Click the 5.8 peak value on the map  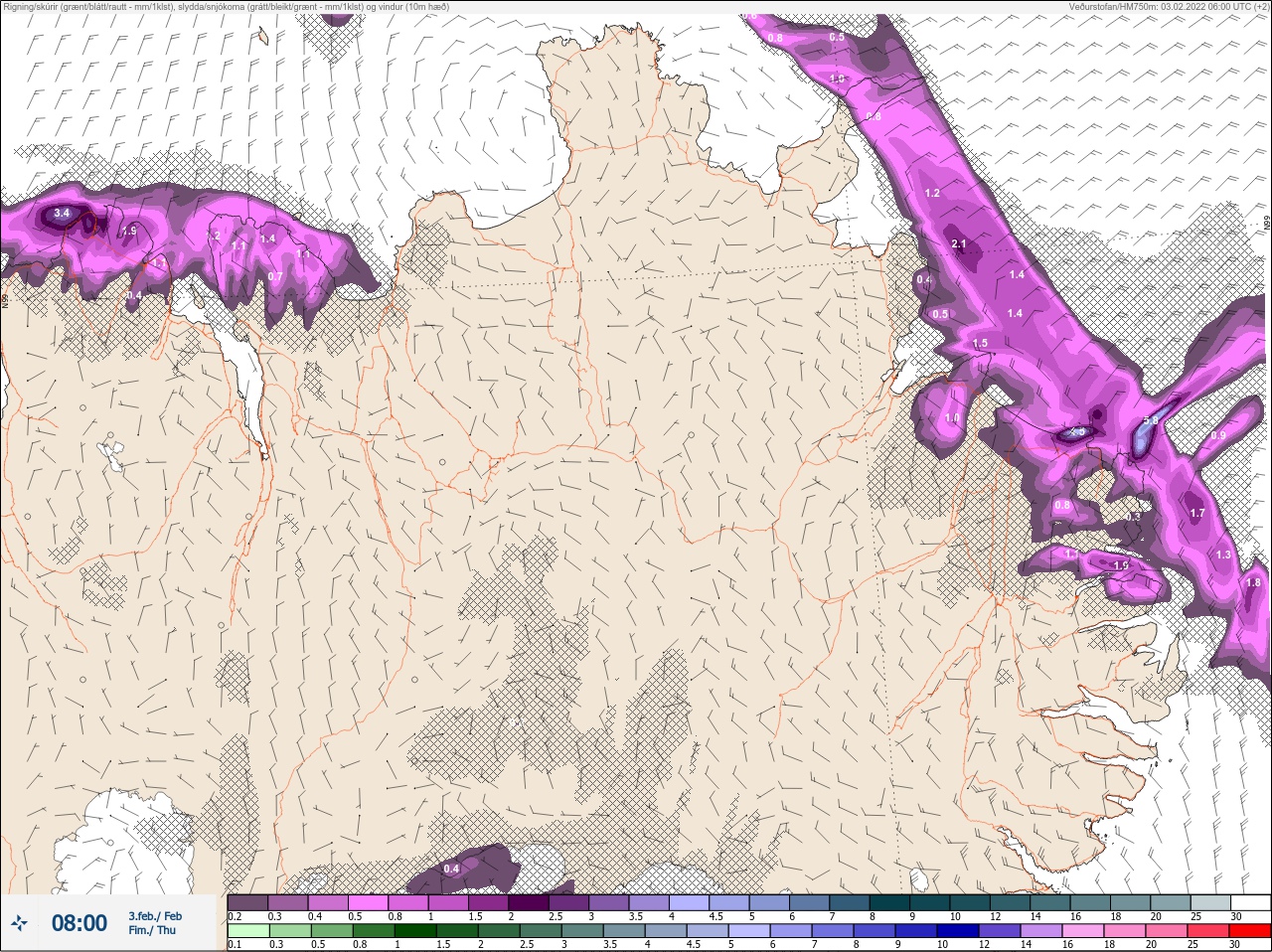1151,421
